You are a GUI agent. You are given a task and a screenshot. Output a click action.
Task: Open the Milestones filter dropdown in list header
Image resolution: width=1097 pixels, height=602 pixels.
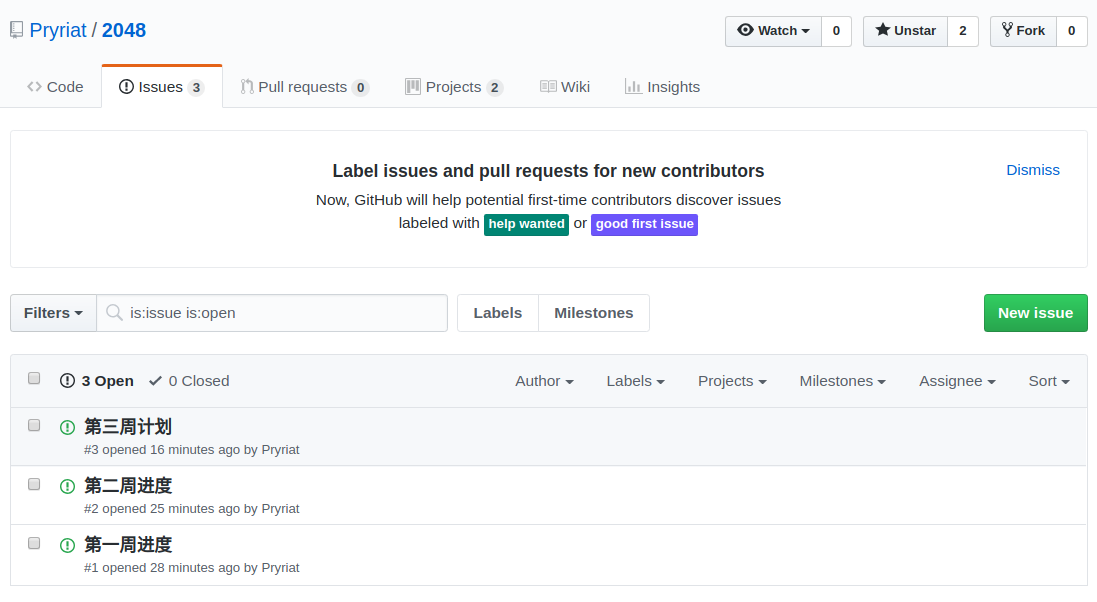click(842, 381)
